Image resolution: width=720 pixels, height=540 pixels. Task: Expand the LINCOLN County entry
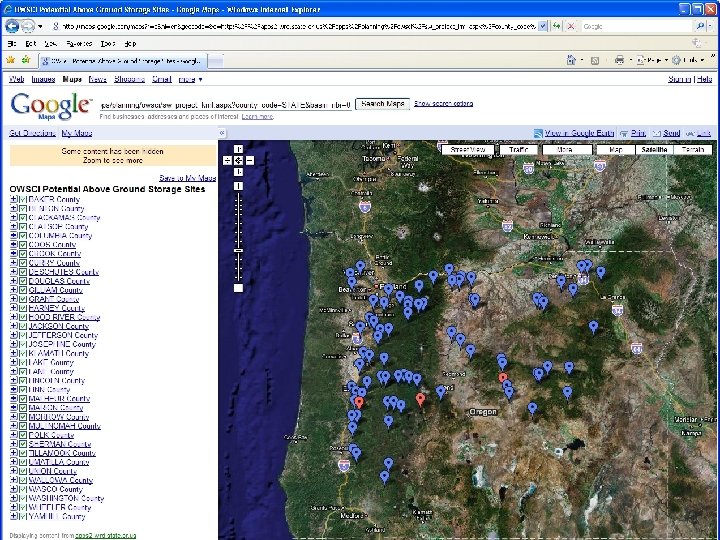tap(14, 381)
